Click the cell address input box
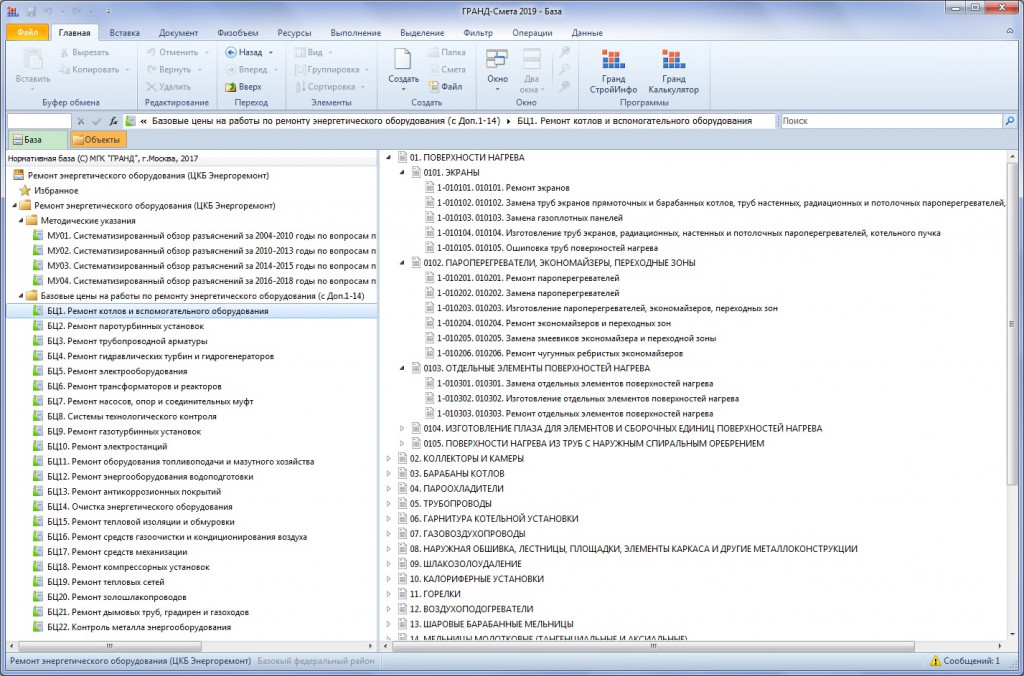Screen dimensions: 1024x676 39,121
